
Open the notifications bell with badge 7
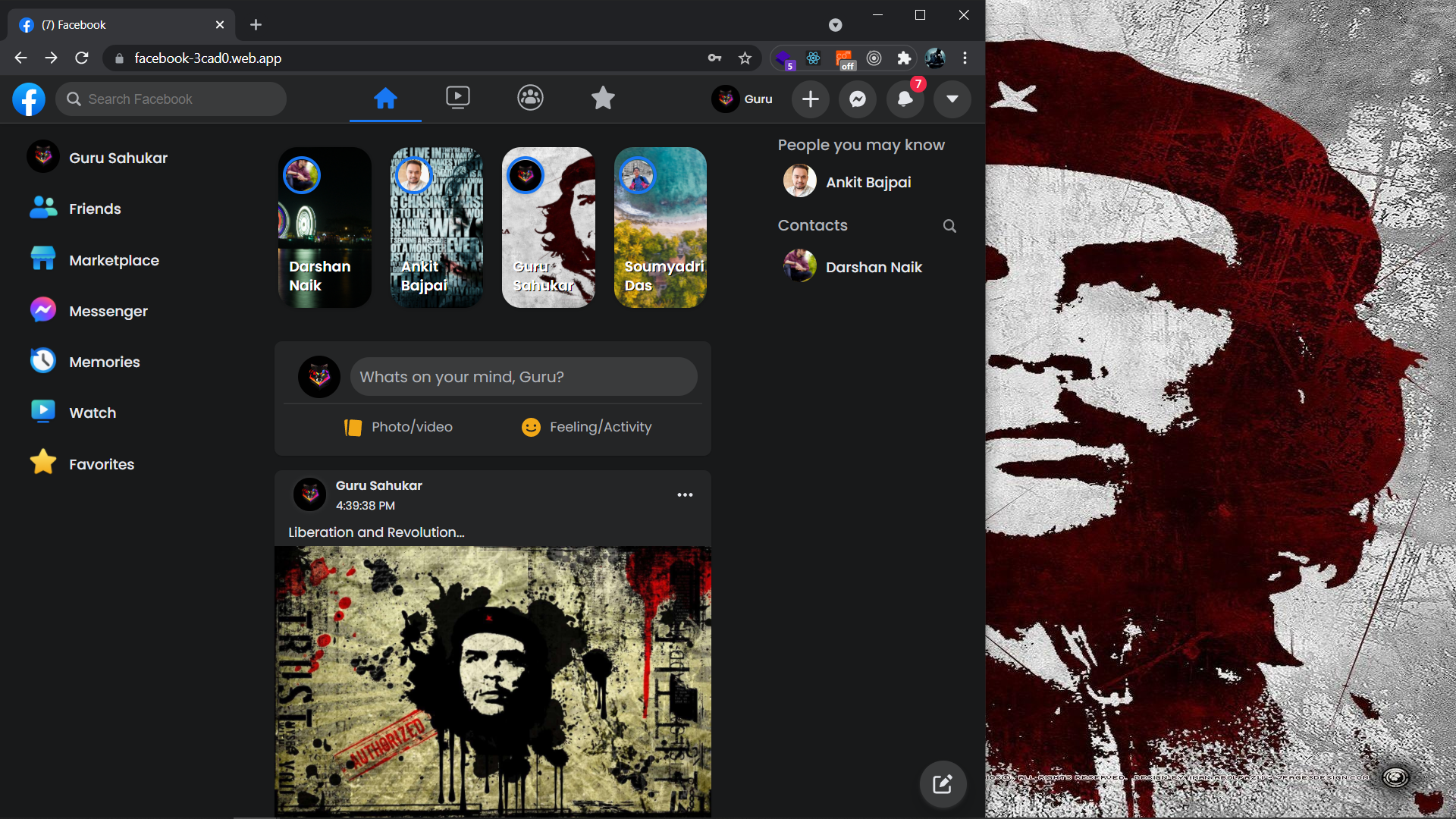905,99
